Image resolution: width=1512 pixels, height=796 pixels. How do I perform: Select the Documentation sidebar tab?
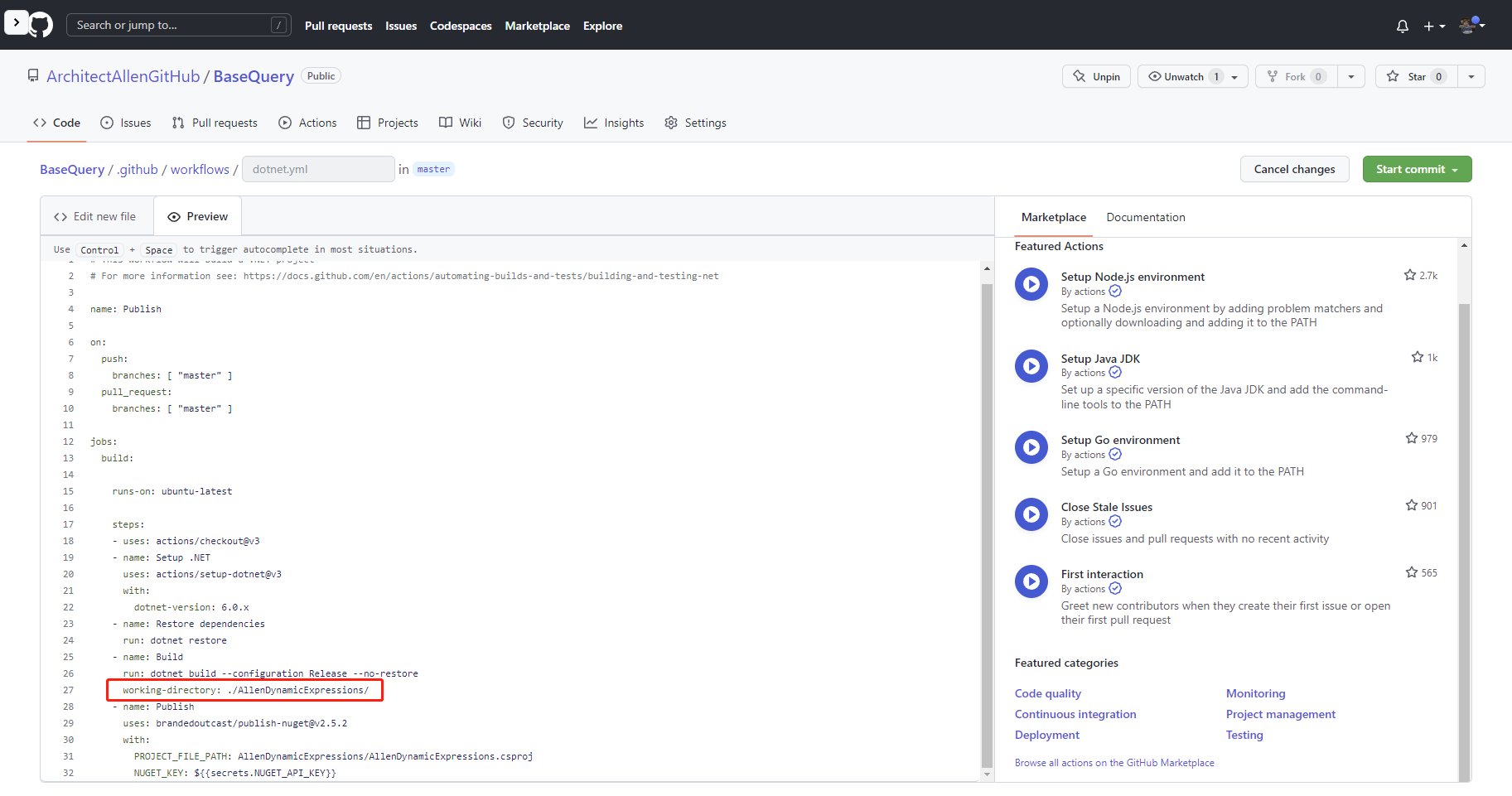click(x=1146, y=217)
